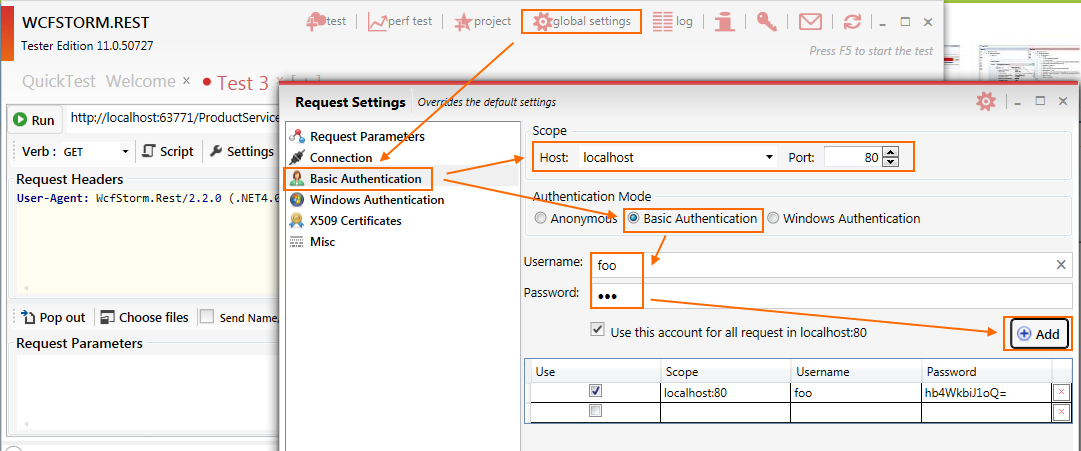Switch to Test 3 tab
The image size is (1081, 451).
[242, 83]
